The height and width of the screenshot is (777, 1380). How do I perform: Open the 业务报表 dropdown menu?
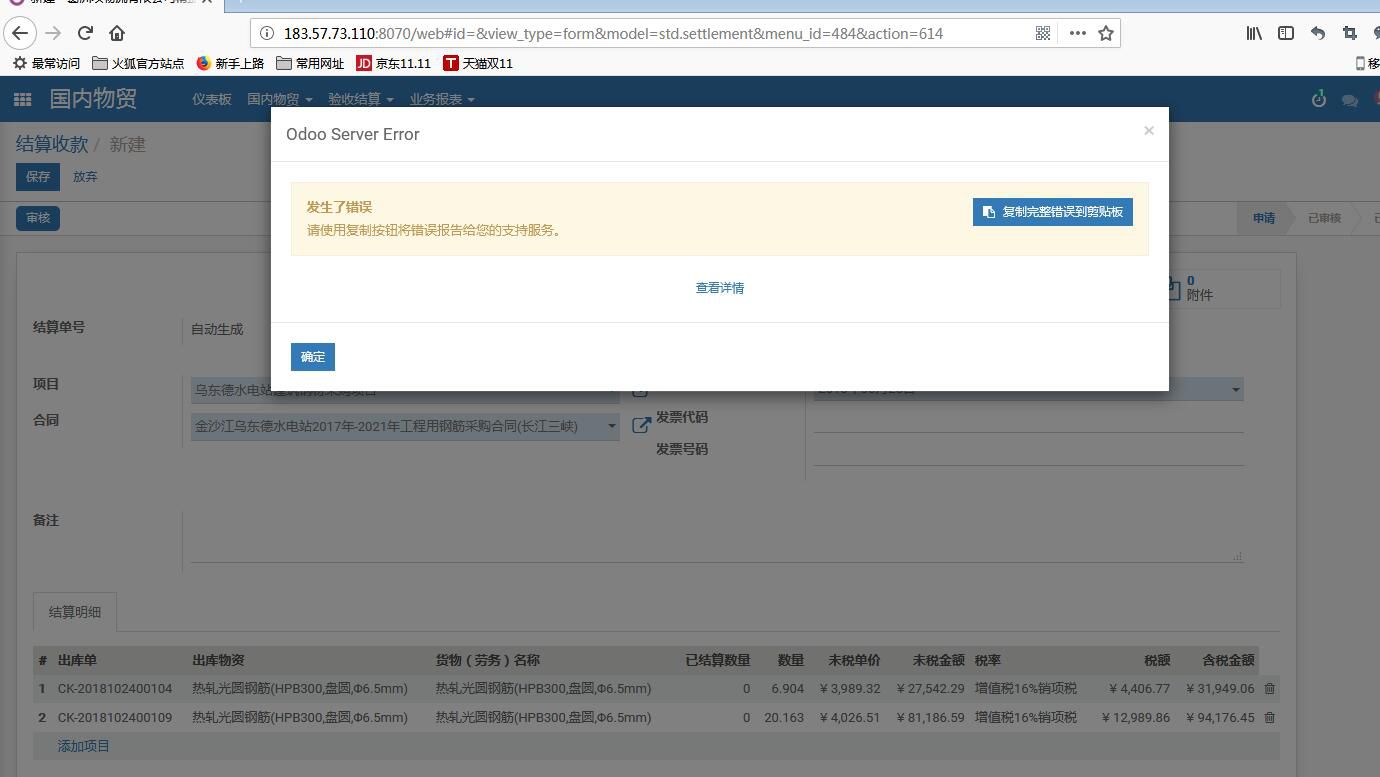[441, 99]
